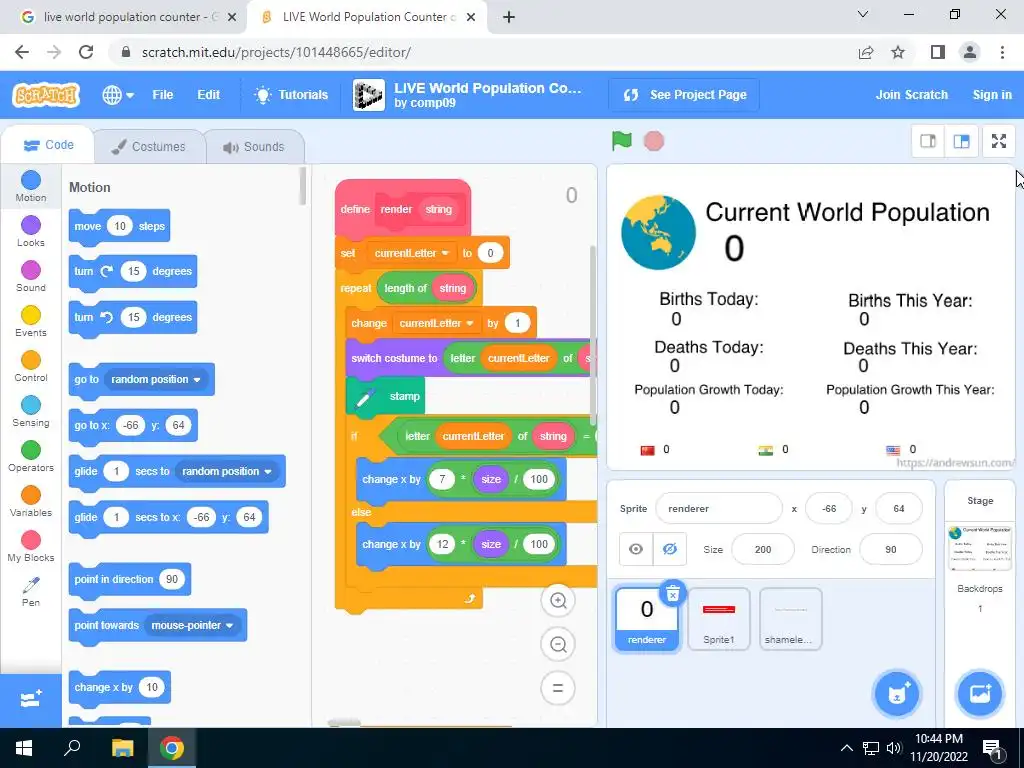Select the Sensing block category
Screen dimensions: 1024x768
[x=31, y=412]
